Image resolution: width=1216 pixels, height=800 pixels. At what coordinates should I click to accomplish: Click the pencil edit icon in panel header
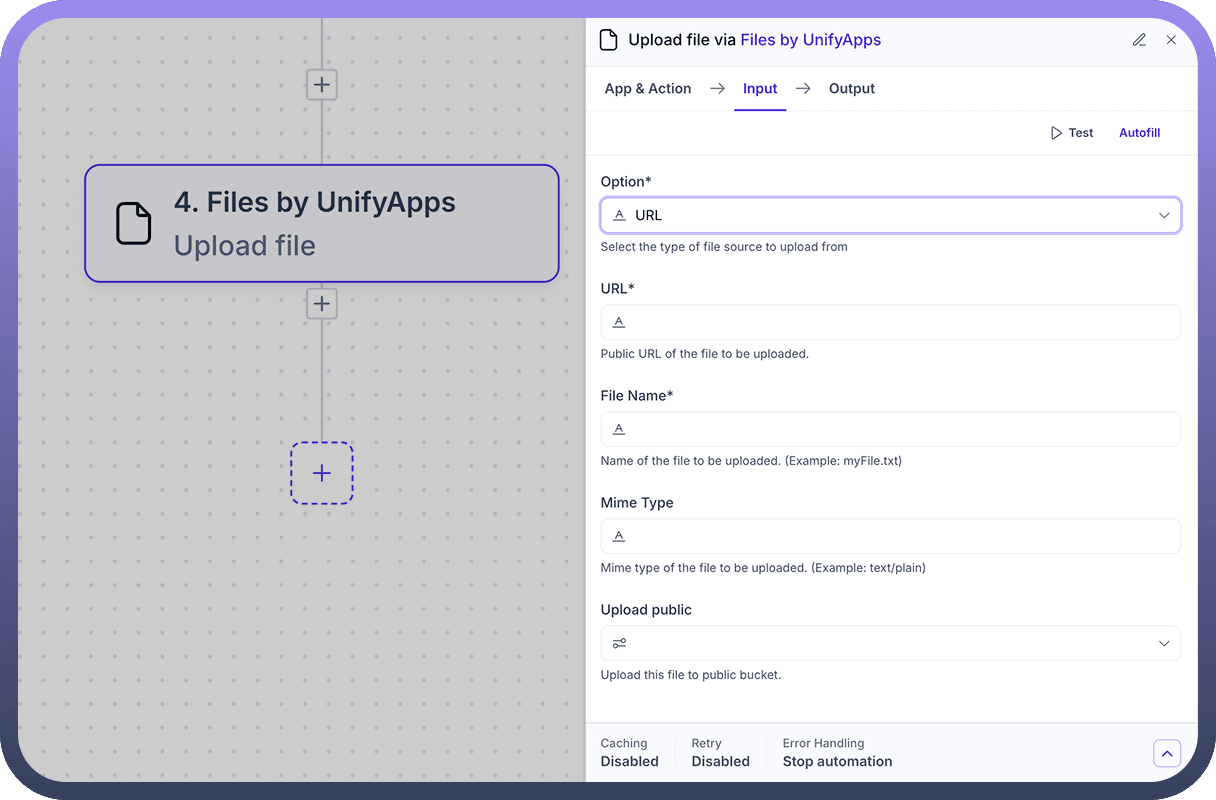click(1139, 40)
